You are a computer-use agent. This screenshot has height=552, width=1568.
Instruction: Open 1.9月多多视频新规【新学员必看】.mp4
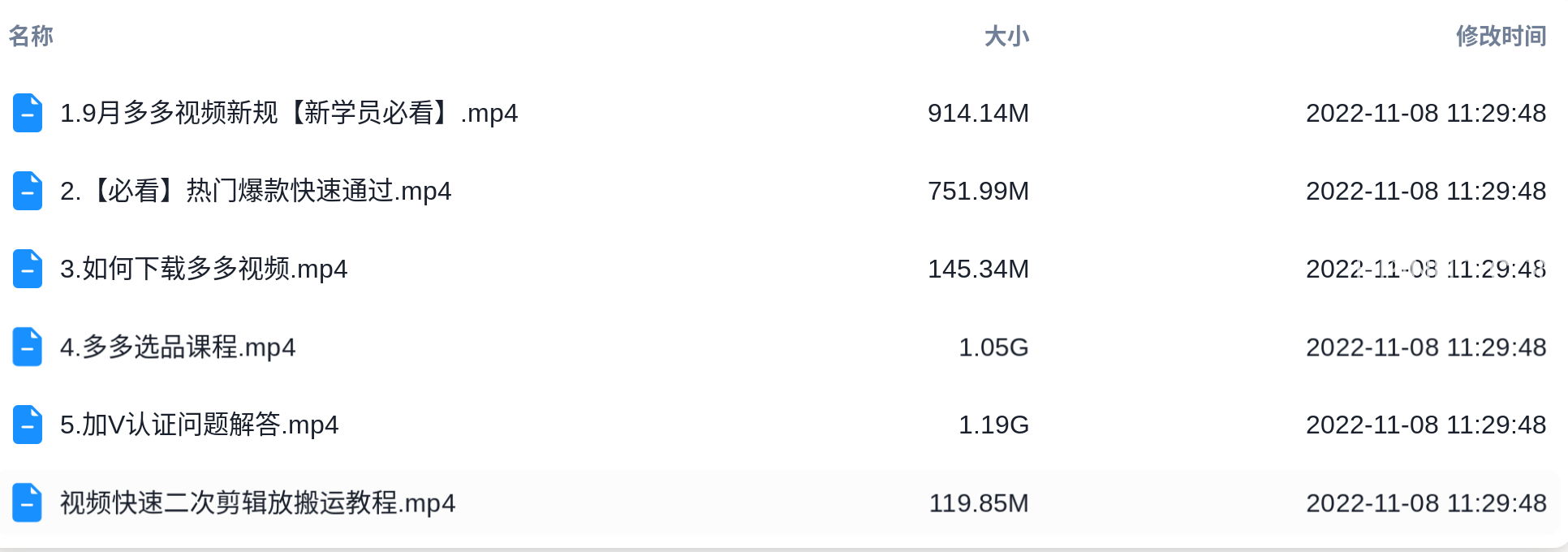289,113
